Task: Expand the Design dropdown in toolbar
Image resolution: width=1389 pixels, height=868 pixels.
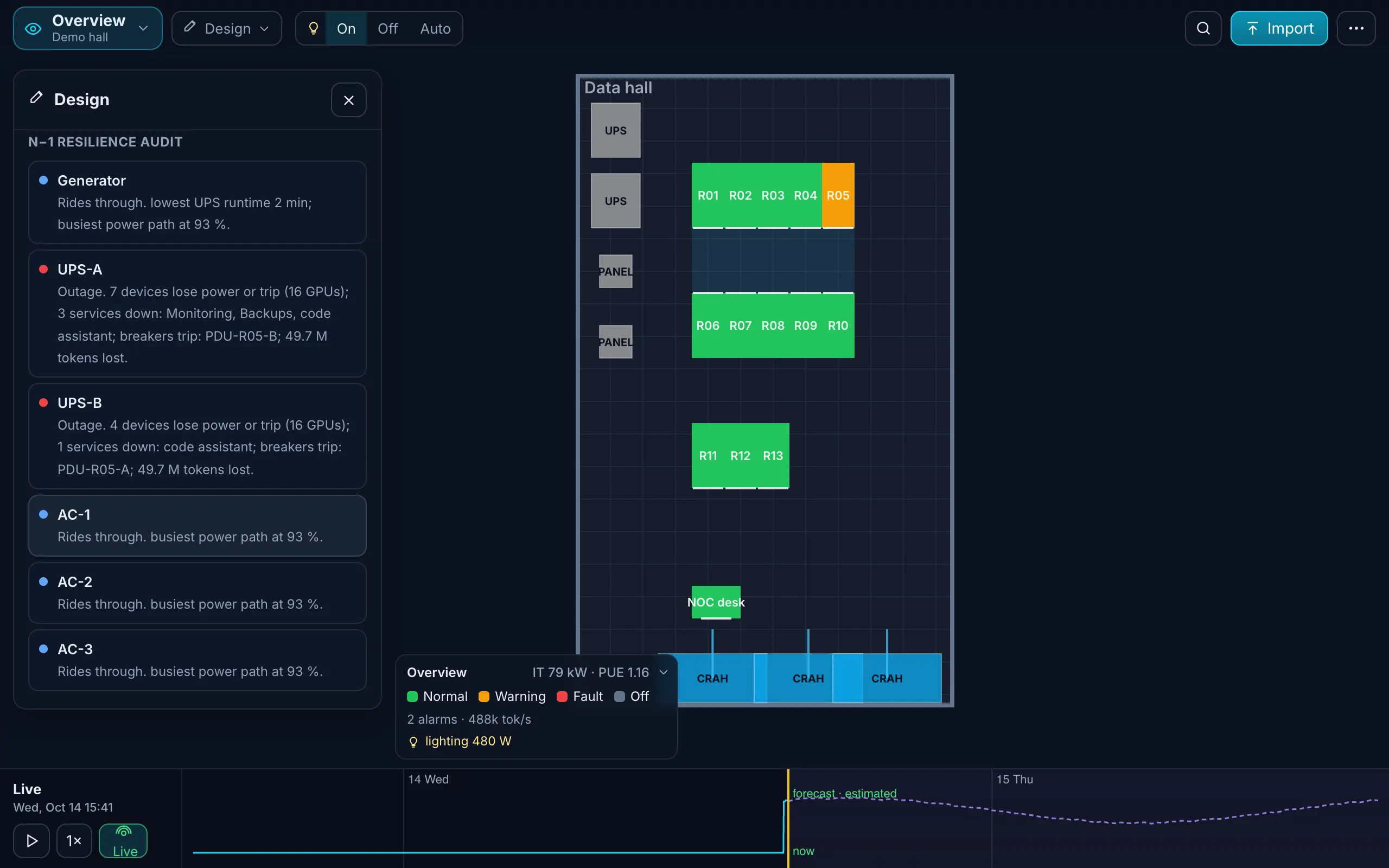Action: [x=227, y=28]
